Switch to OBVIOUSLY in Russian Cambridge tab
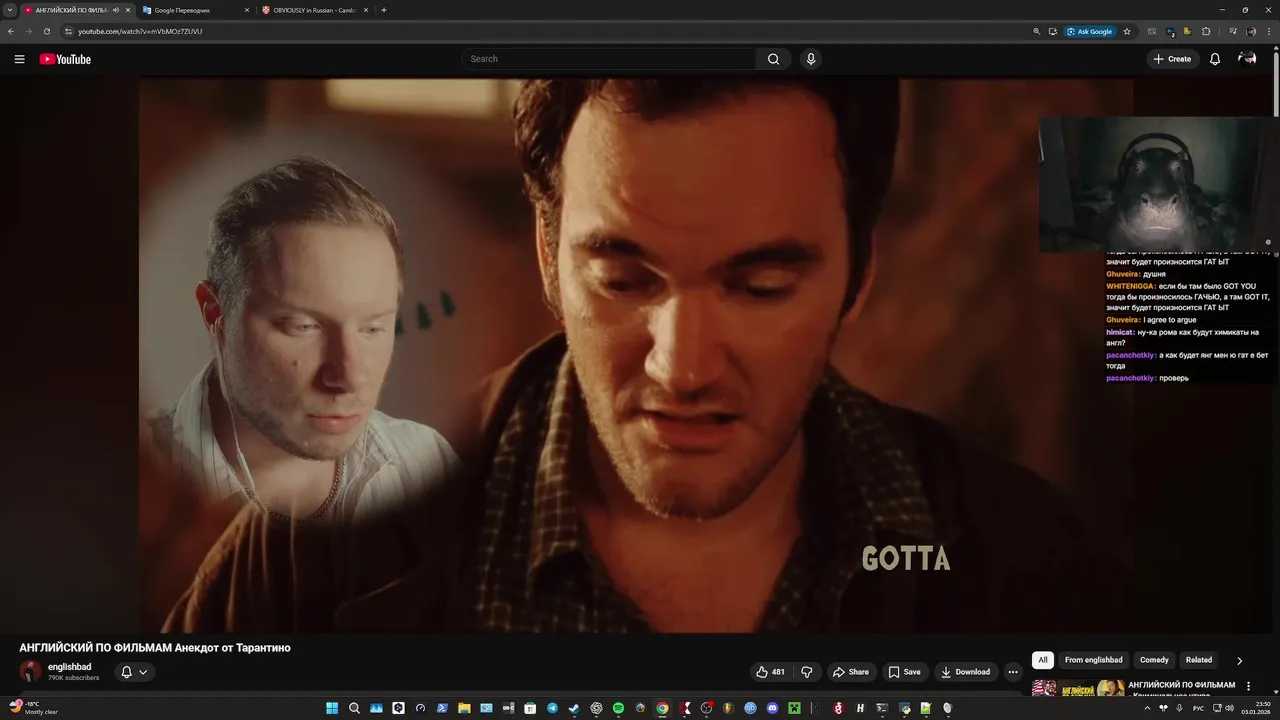1280x720 pixels. click(x=315, y=10)
